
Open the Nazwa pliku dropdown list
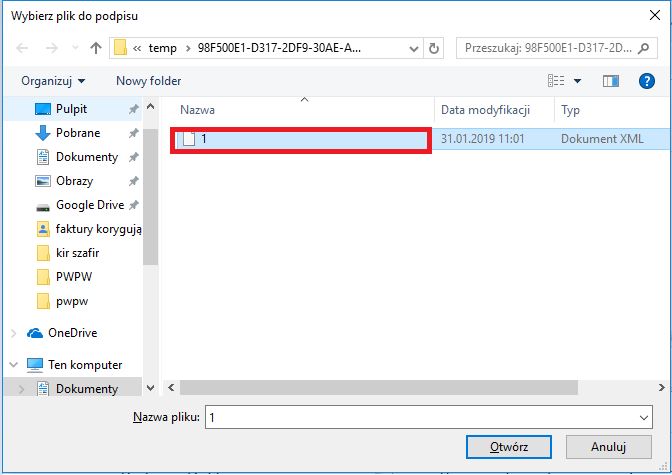(x=642, y=417)
